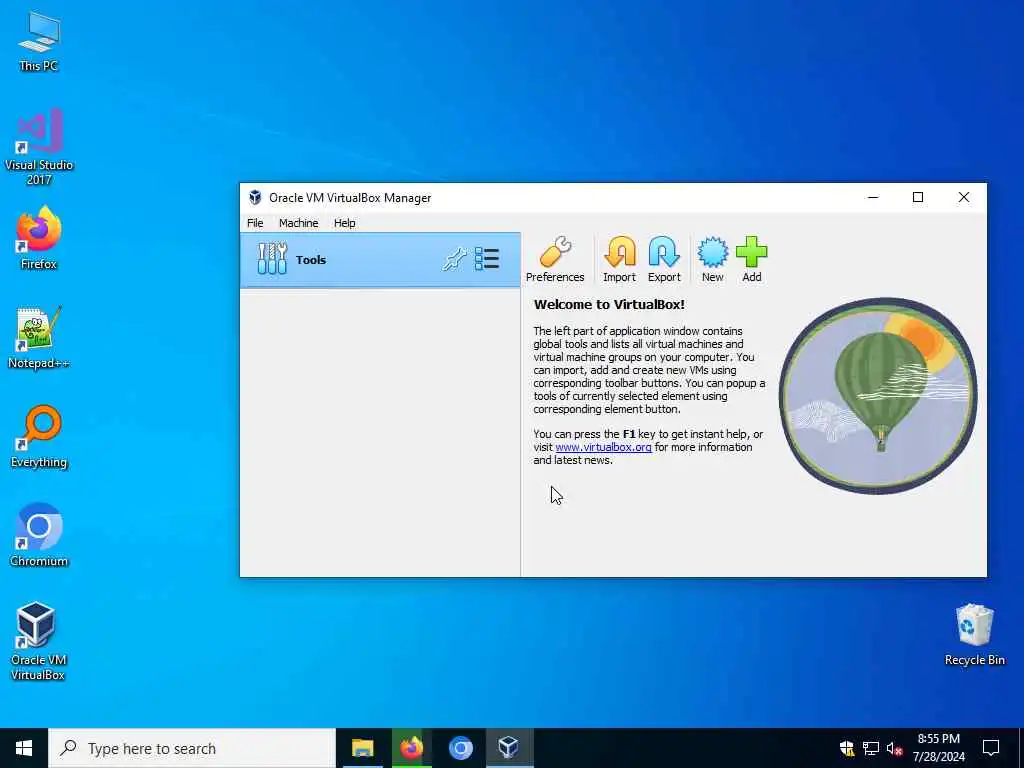This screenshot has height=768, width=1024.
Task: Select Visual Studio 2017 desktop shortcut
Action: click(39, 147)
